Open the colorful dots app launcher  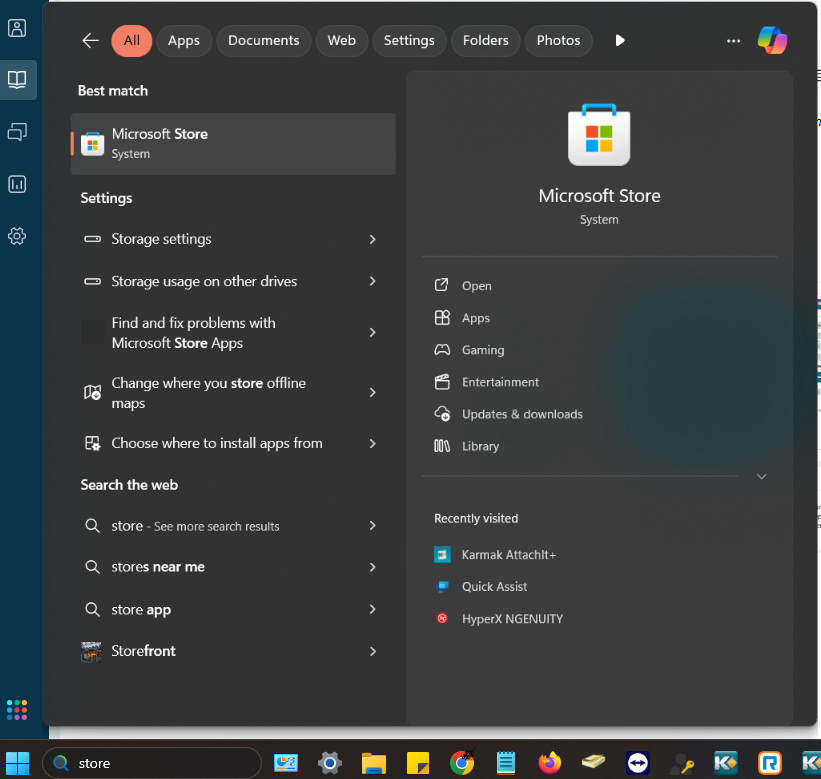17,710
